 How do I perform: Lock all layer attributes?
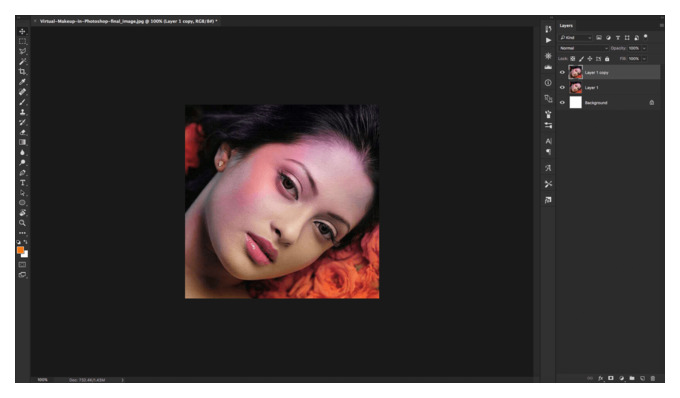click(x=607, y=59)
